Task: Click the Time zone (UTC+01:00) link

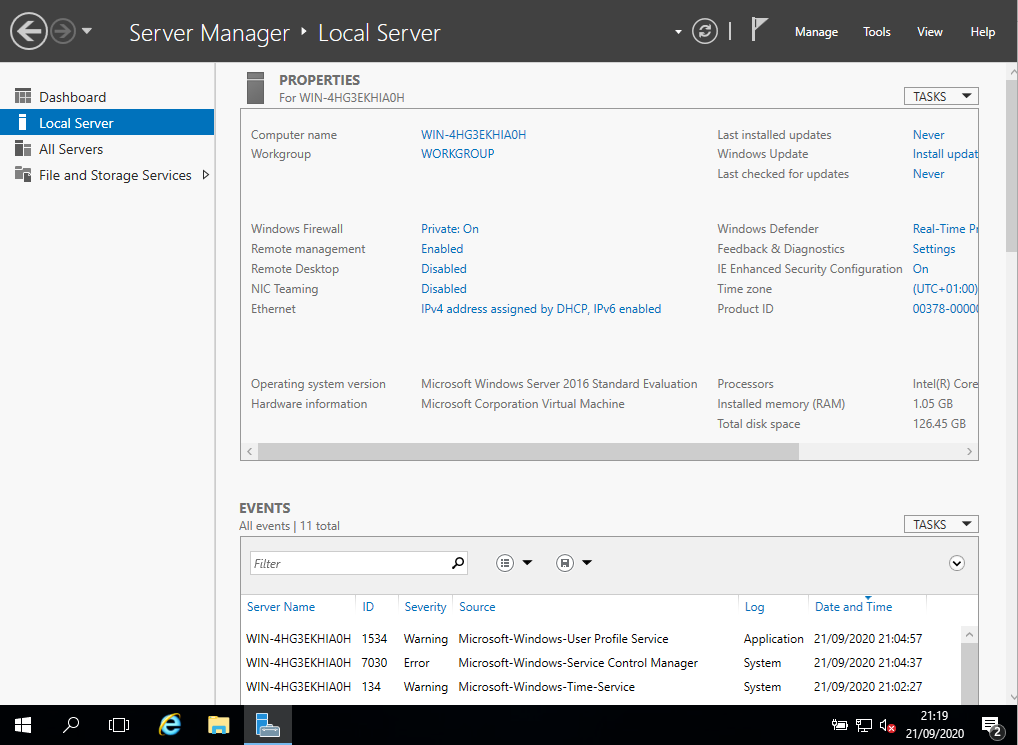Action: click(945, 289)
